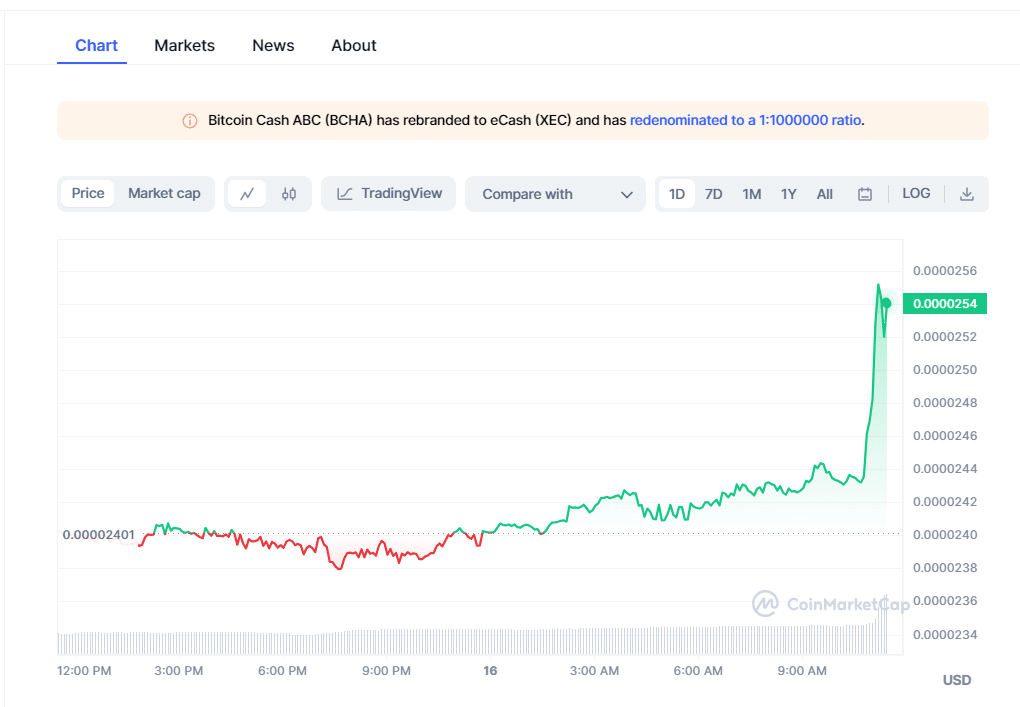Click the 0.0000238 price axis label
This screenshot has height=707, width=1020.
[945, 568]
